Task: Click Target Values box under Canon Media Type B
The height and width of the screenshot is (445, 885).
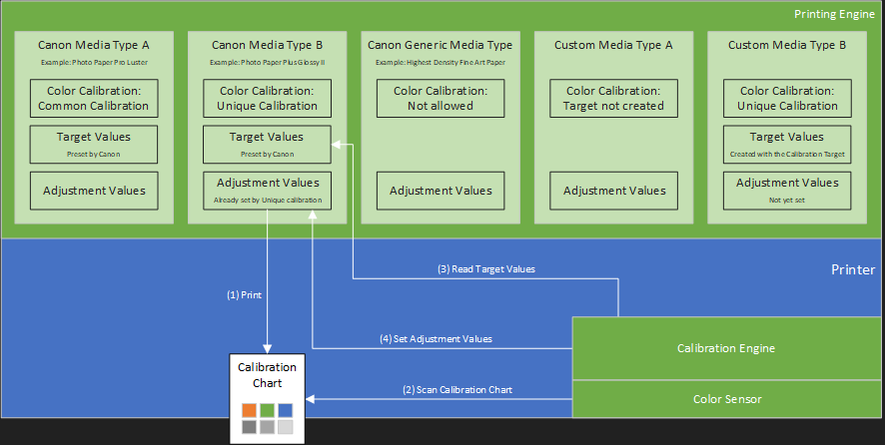Action: pos(267,145)
